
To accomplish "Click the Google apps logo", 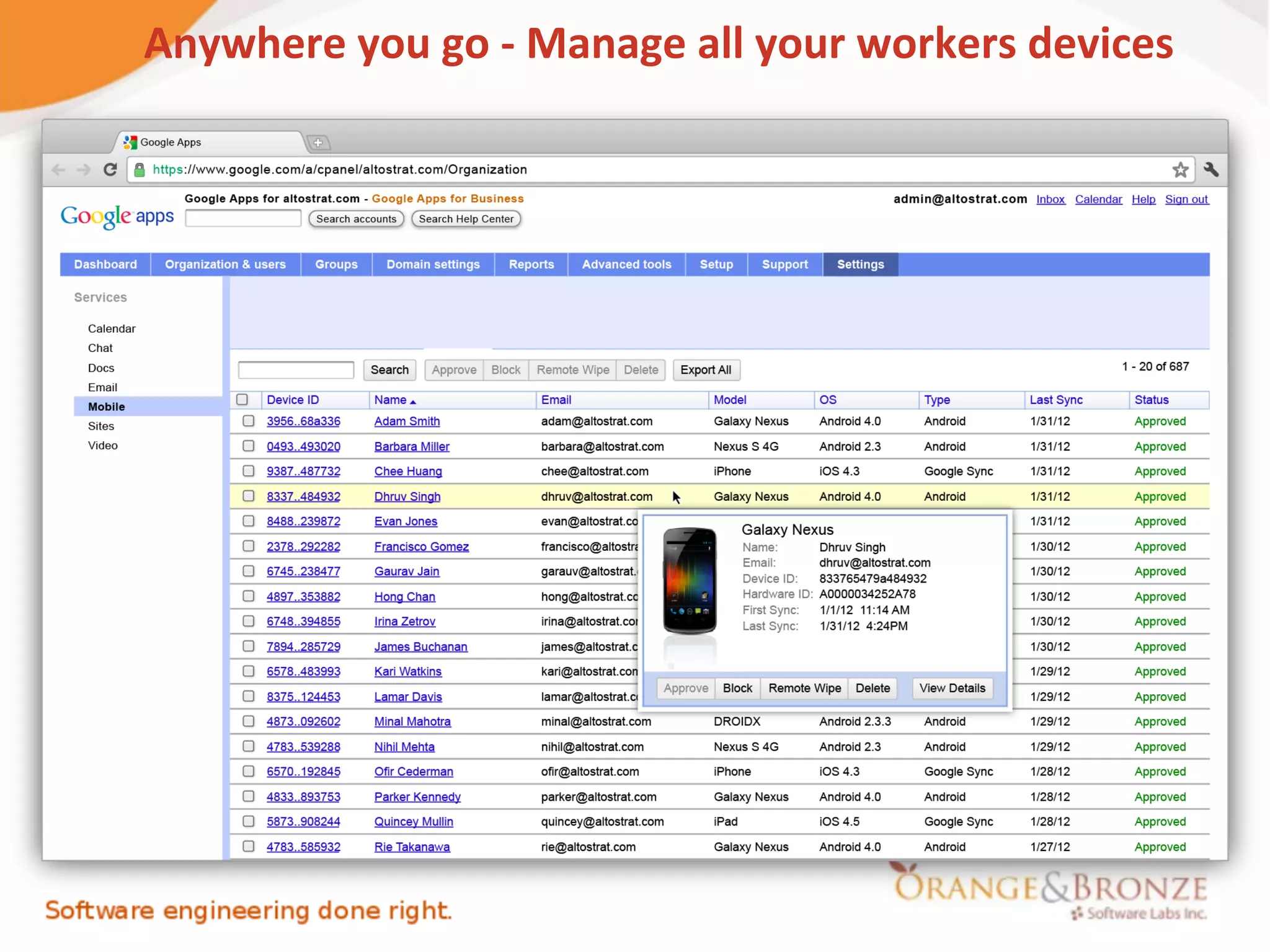I will (117, 216).
